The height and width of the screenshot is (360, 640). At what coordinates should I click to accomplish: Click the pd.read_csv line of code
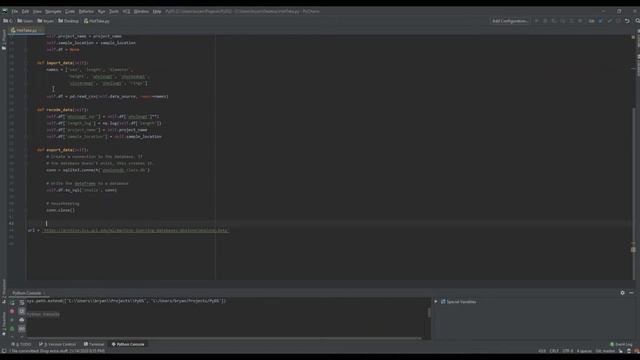click(x=107, y=97)
